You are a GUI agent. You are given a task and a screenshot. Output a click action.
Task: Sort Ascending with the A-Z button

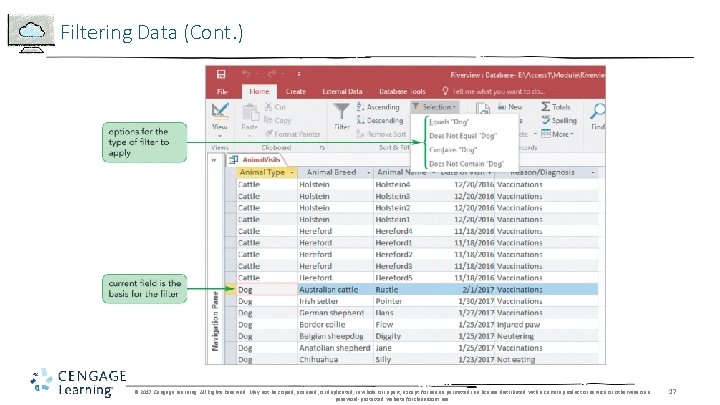[378, 107]
